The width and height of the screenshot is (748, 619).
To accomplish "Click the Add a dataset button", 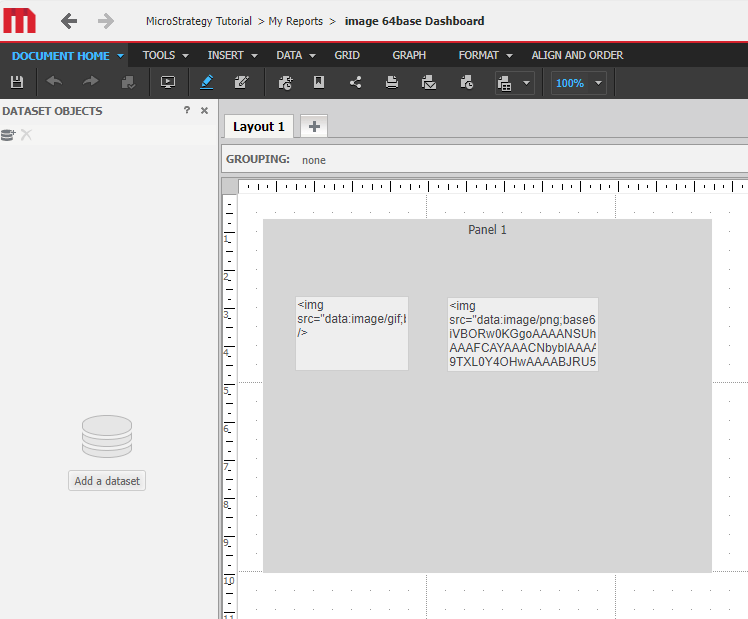I will click(107, 481).
